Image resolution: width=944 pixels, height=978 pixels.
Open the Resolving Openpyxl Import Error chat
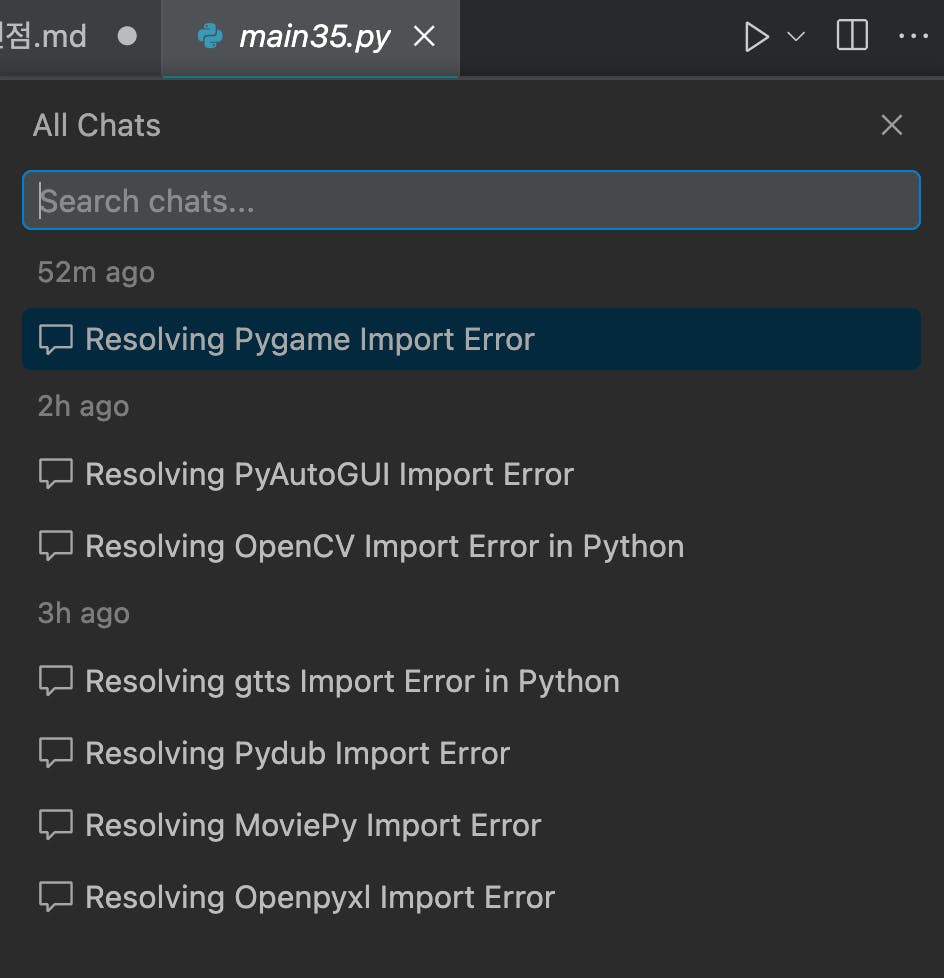(319, 897)
